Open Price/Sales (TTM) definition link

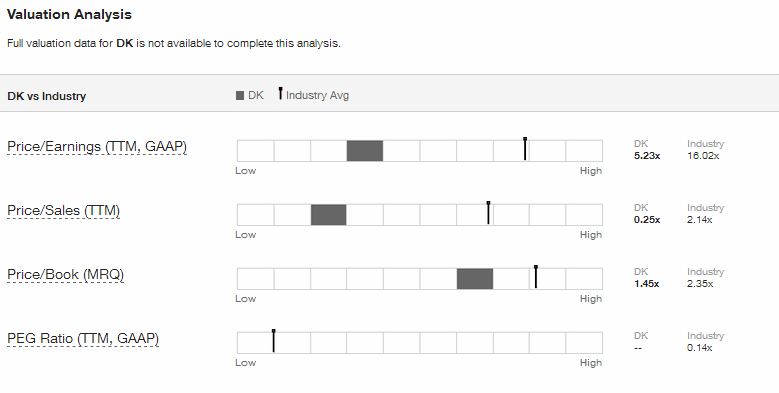coord(64,211)
